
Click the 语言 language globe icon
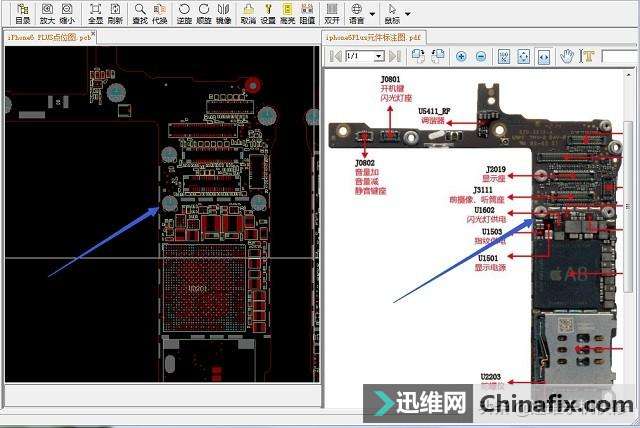click(356, 14)
